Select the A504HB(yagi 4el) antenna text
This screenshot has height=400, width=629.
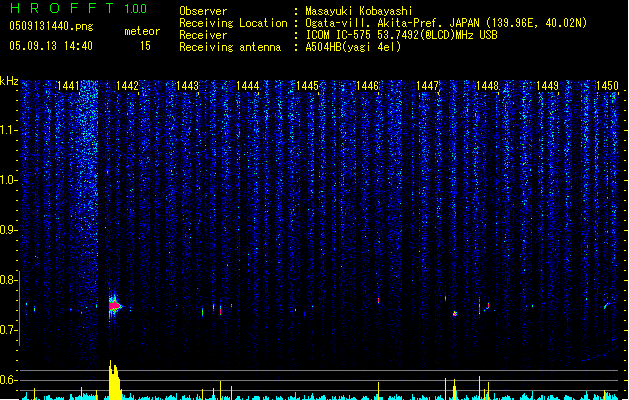click(x=353, y=47)
